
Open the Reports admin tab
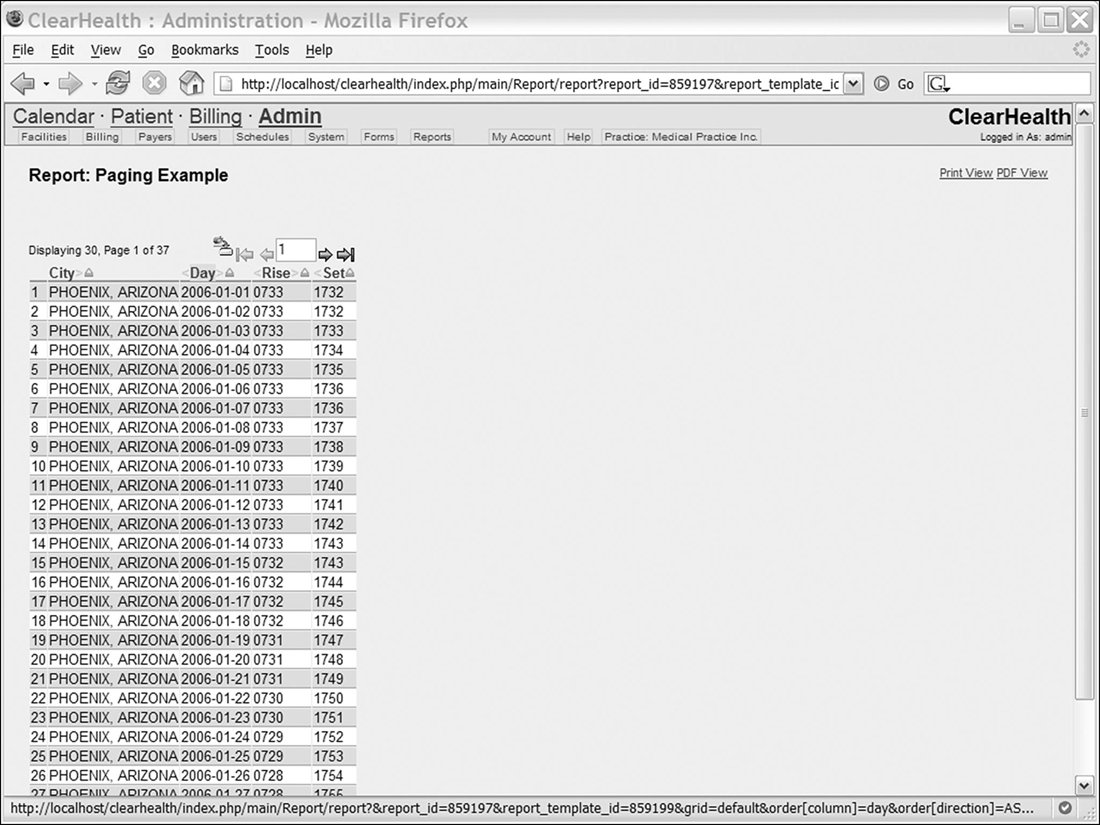(432, 137)
